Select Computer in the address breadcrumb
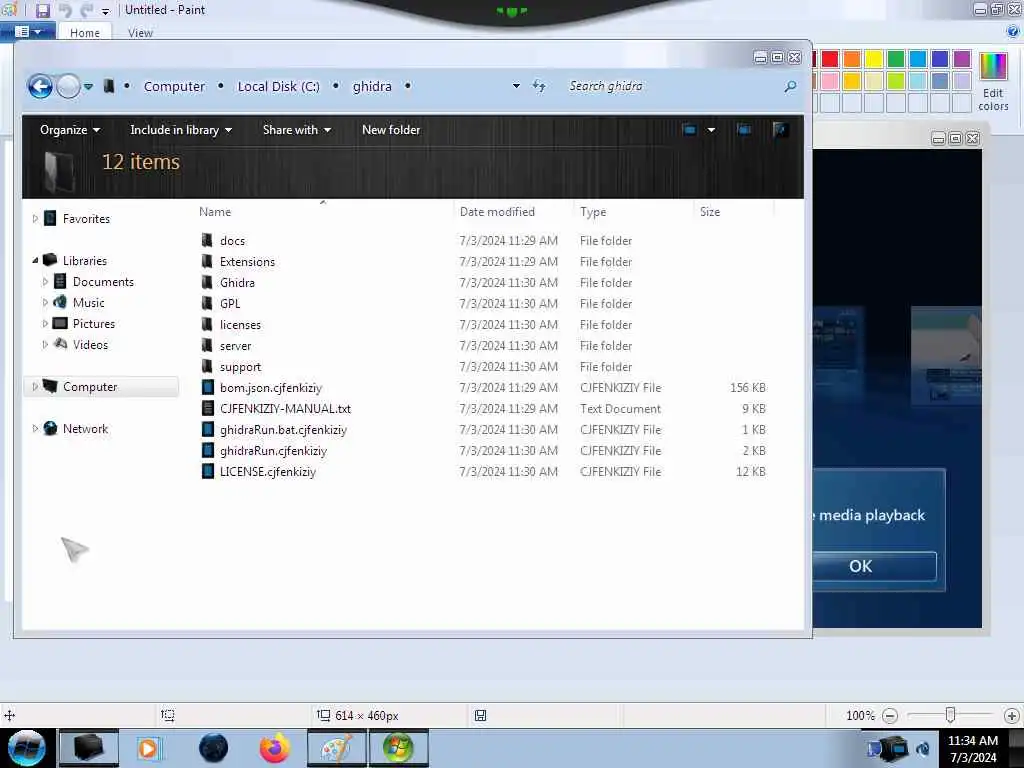 pyautogui.click(x=174, y=86)
